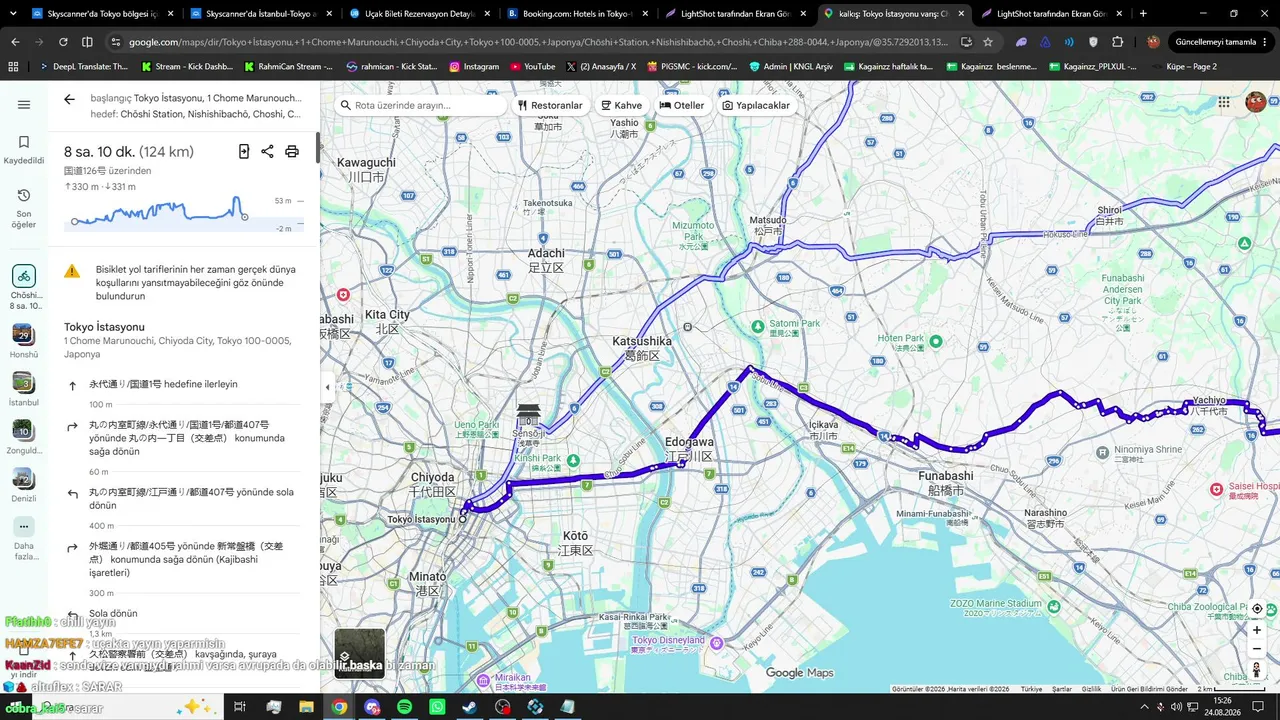1280x720 pixels.
Task: Open a new browser tab
Action: pyautogui.click(x=1143, y=14)
